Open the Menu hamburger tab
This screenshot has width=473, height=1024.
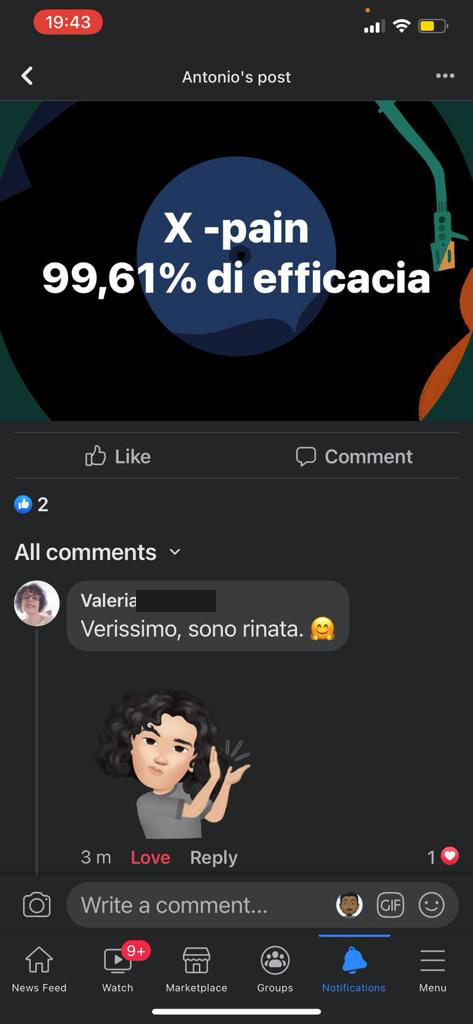432,970
